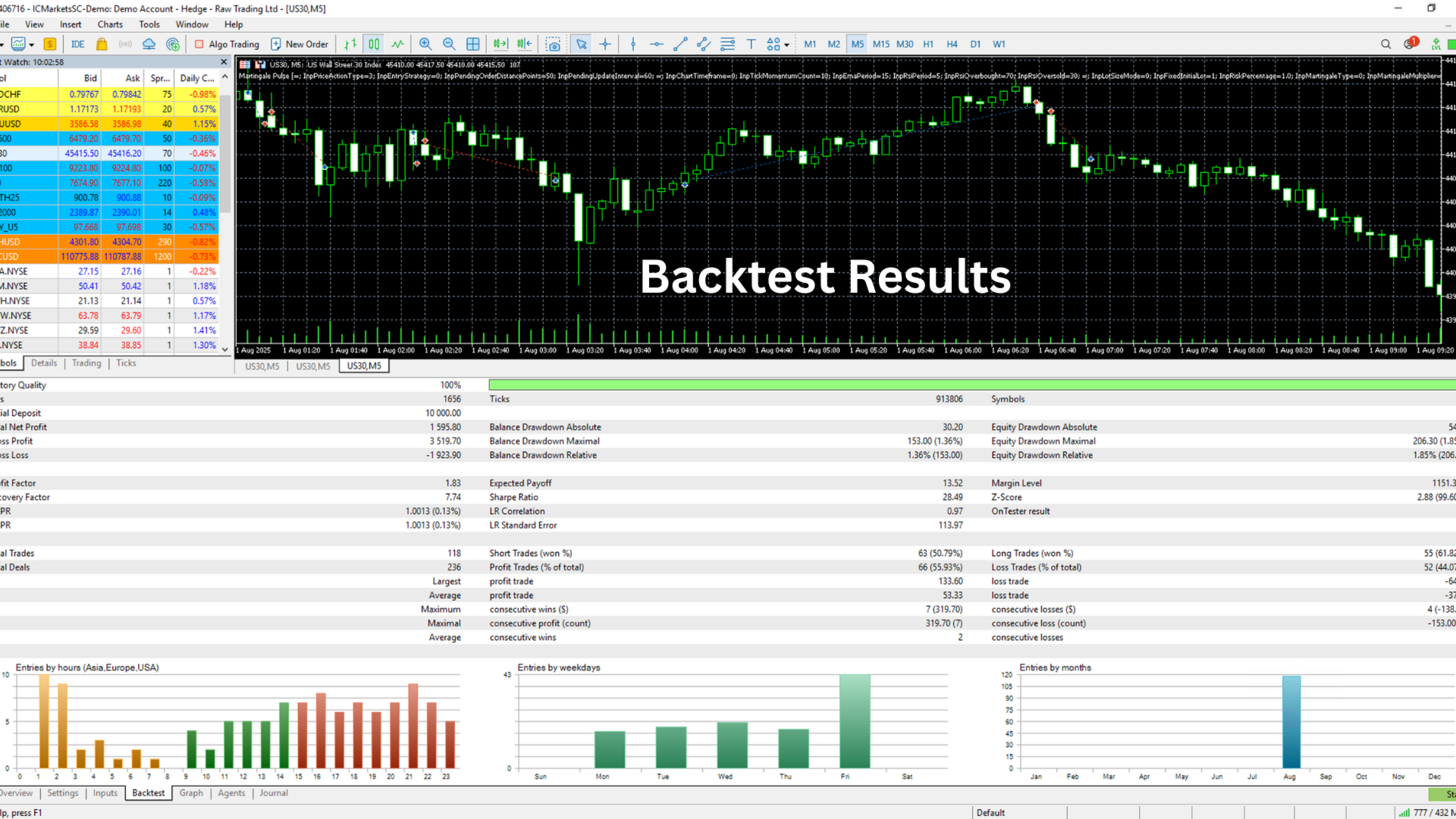Click the 777 / 432 connection status indicator
Viewport: 1456px width, 819px height.
pyautogui.click(x=1426, y=813)
